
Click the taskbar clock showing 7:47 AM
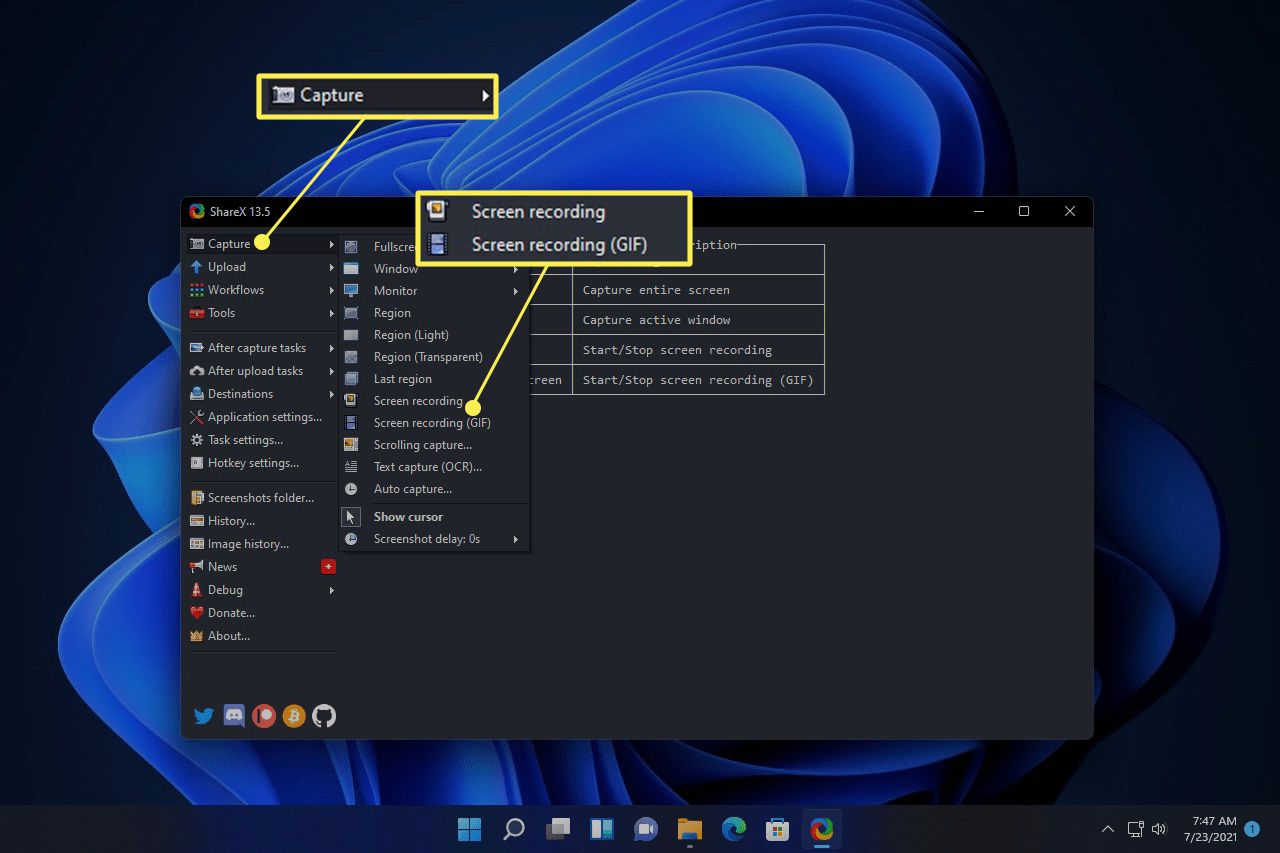click(1213, 828)
